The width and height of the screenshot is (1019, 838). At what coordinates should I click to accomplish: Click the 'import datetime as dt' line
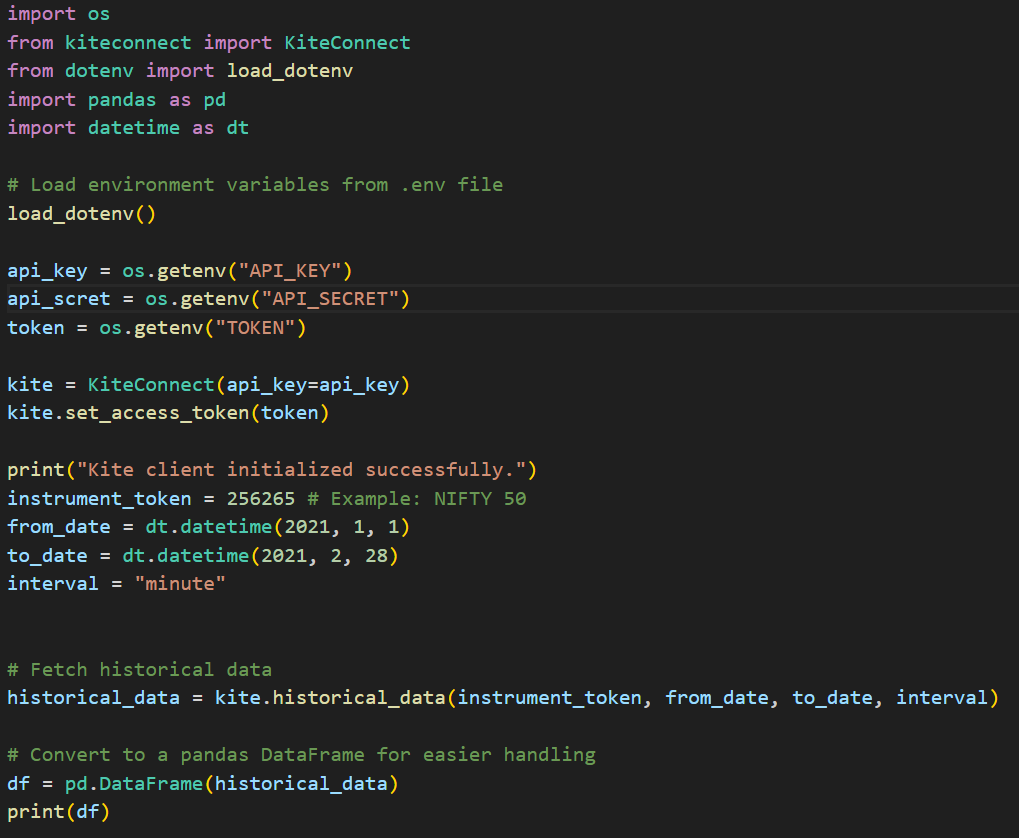pyautogui.click(x=127, y=128)
